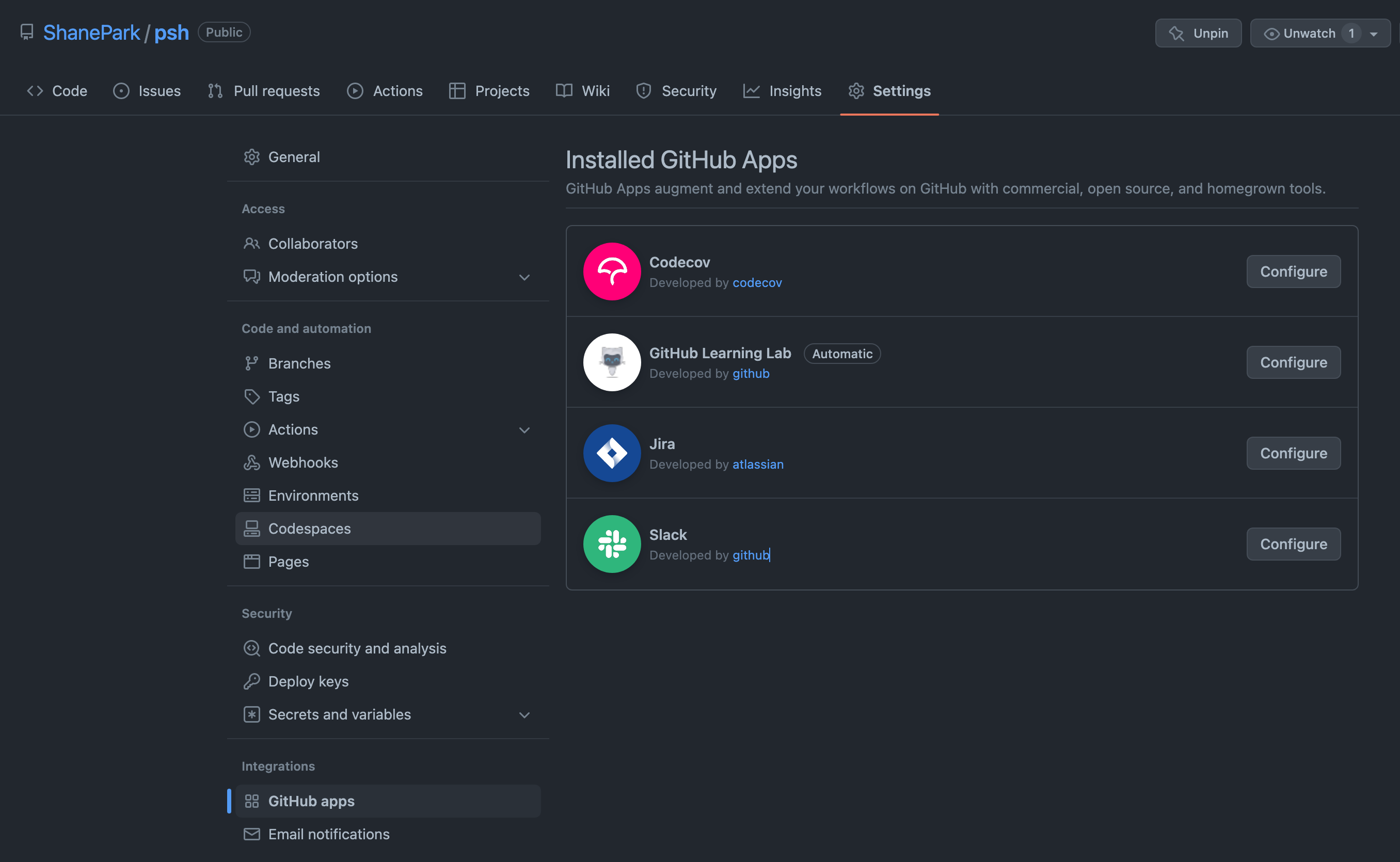Expand the Actions sidebar section
The width and height of the screenshot is (1400, 862).
524,430
